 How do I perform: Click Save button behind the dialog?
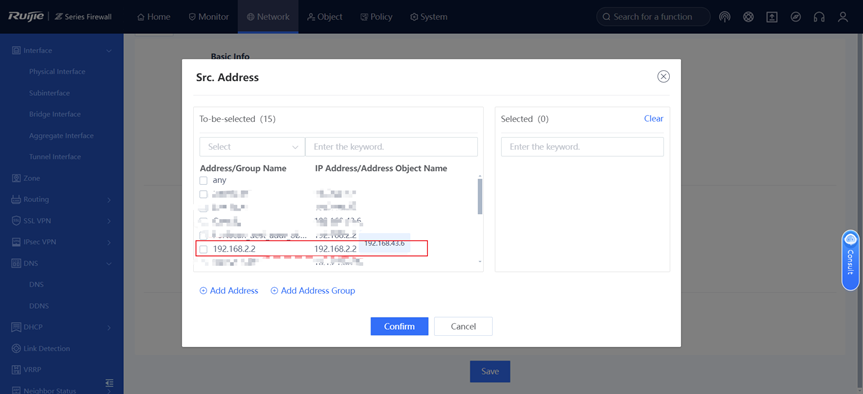[x=490, y=371]
